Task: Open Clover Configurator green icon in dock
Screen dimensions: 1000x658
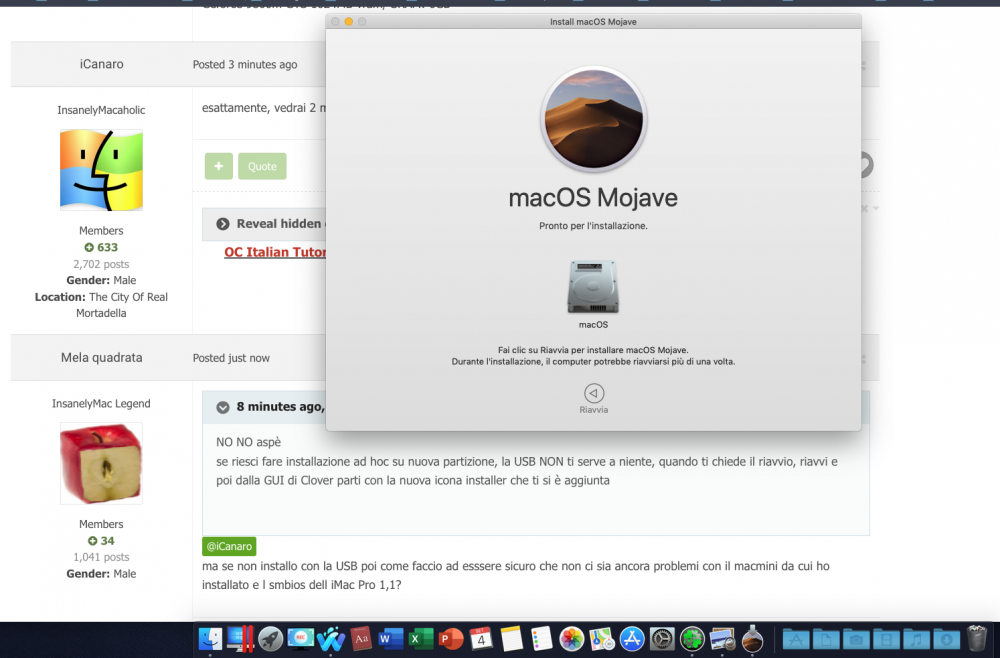Action: pos(691,639)
